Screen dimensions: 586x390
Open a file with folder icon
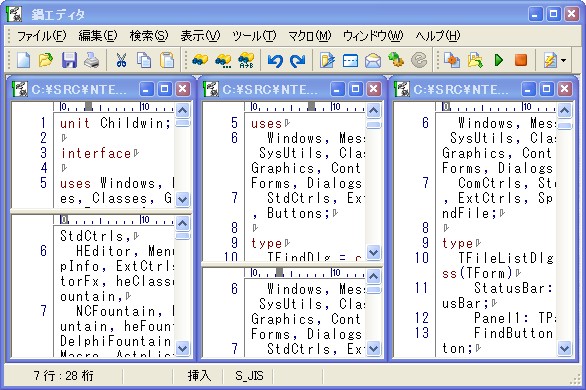(x=46, y=60)
